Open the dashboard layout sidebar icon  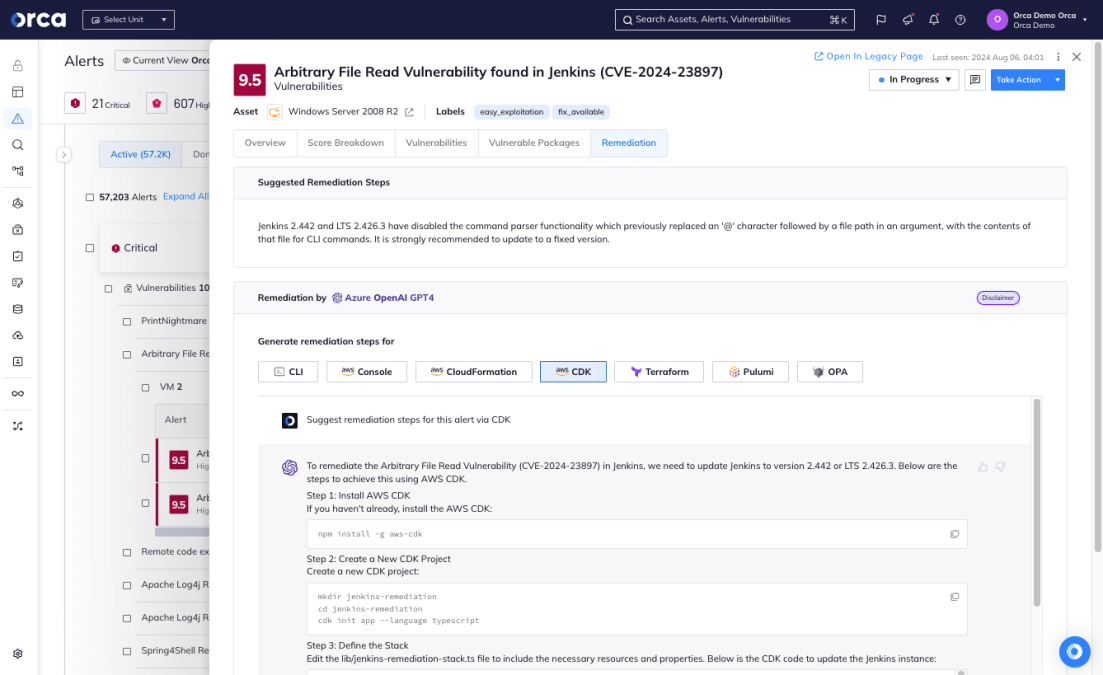[18, 91]
